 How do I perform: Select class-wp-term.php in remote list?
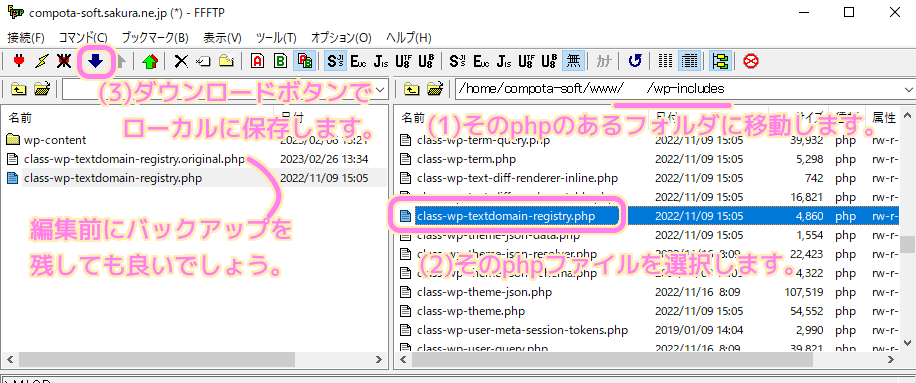[466, 159]
